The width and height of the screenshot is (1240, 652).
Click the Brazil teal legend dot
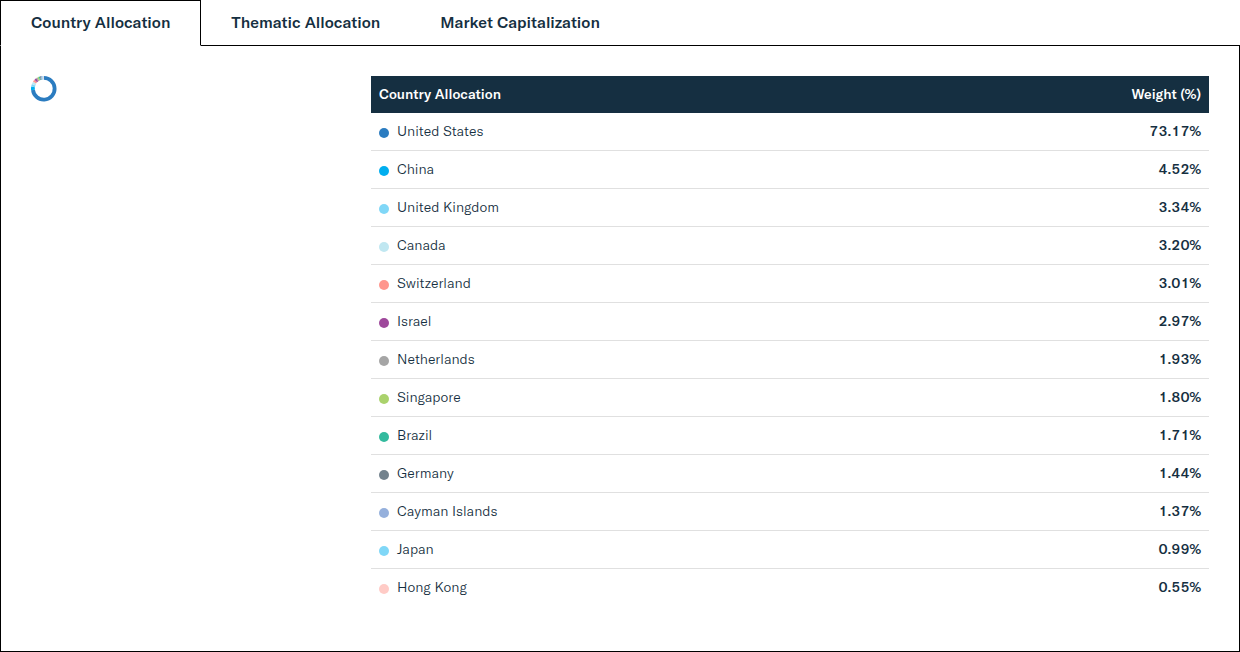tap(384, 437)
